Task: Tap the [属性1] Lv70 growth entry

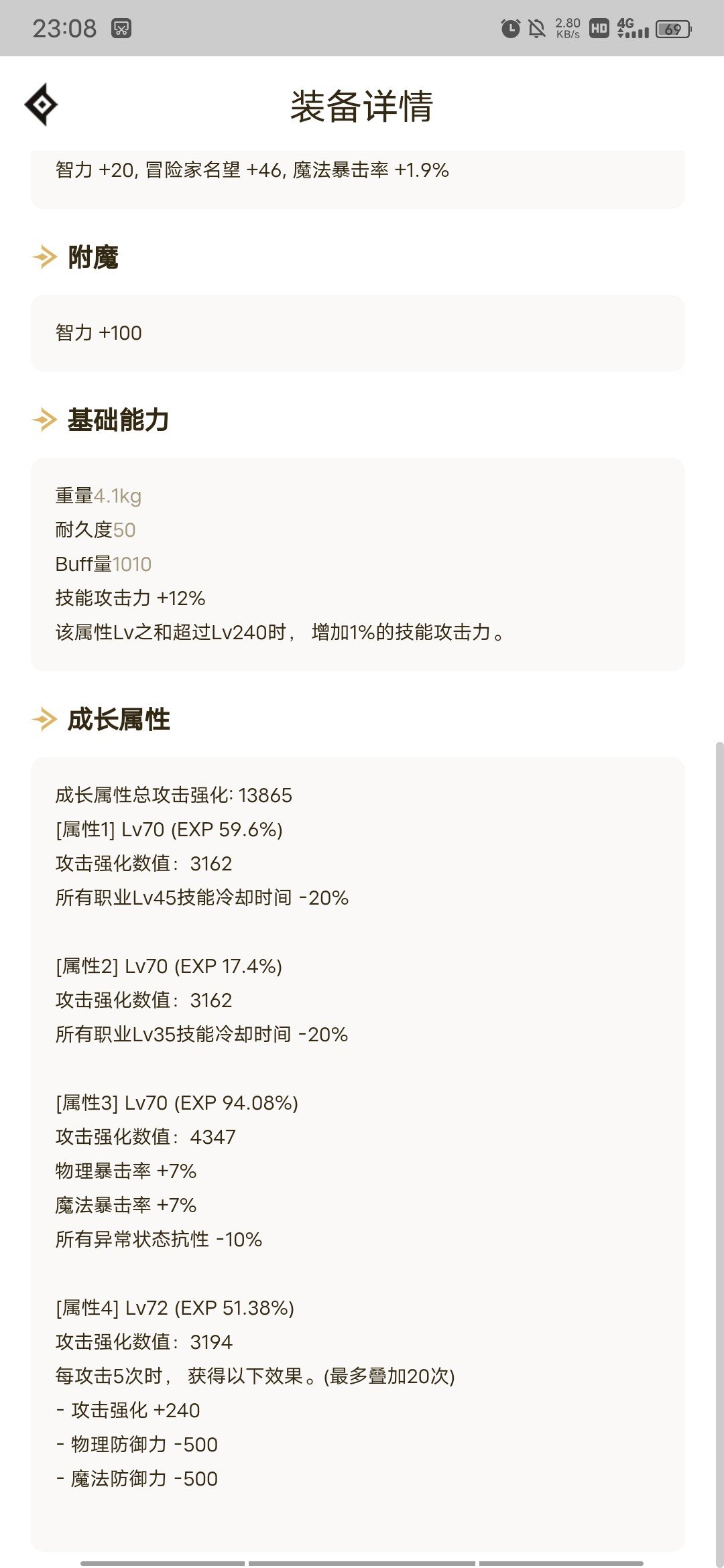Action: (169, 830)
